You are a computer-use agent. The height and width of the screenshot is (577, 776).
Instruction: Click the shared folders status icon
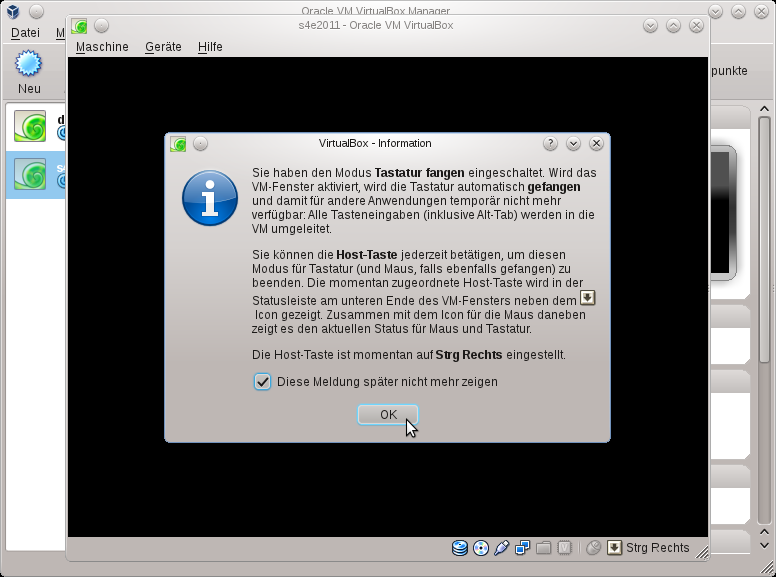tap(543, 548)
